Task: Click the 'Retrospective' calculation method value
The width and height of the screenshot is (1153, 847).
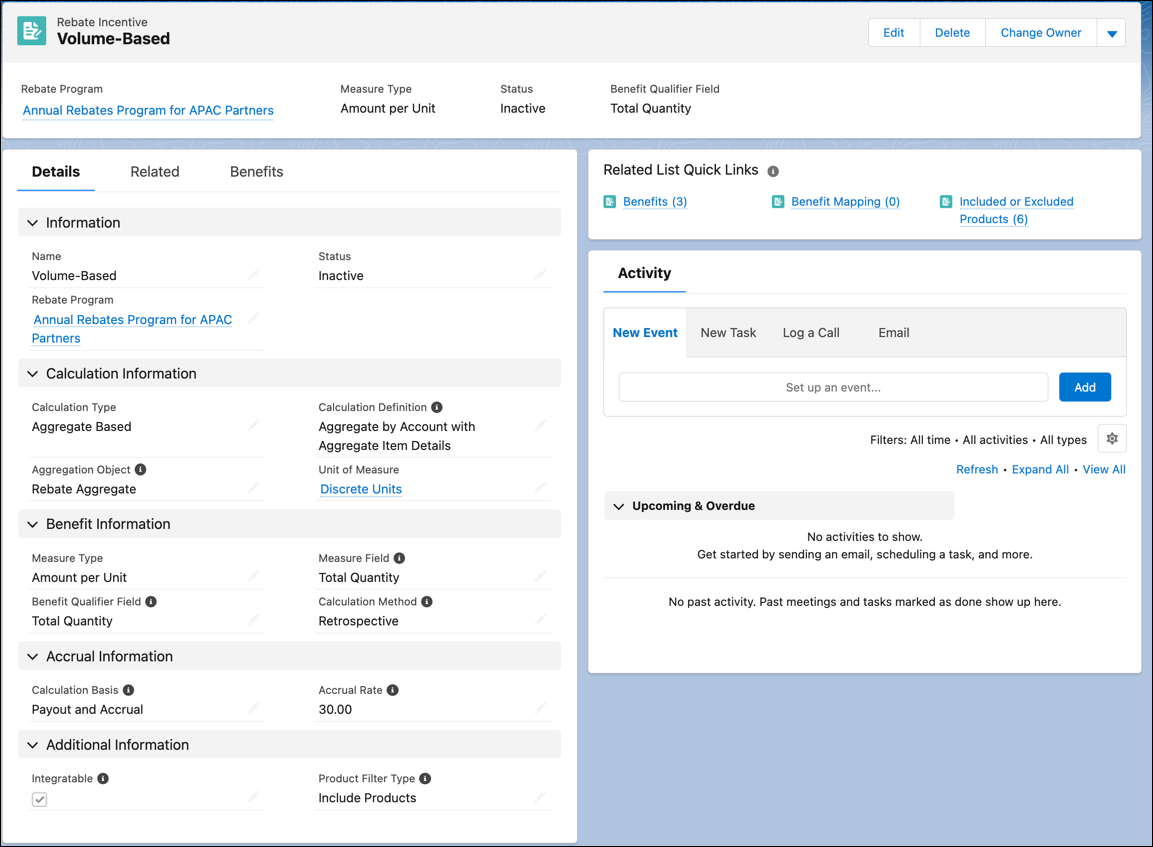Action: 358,621
